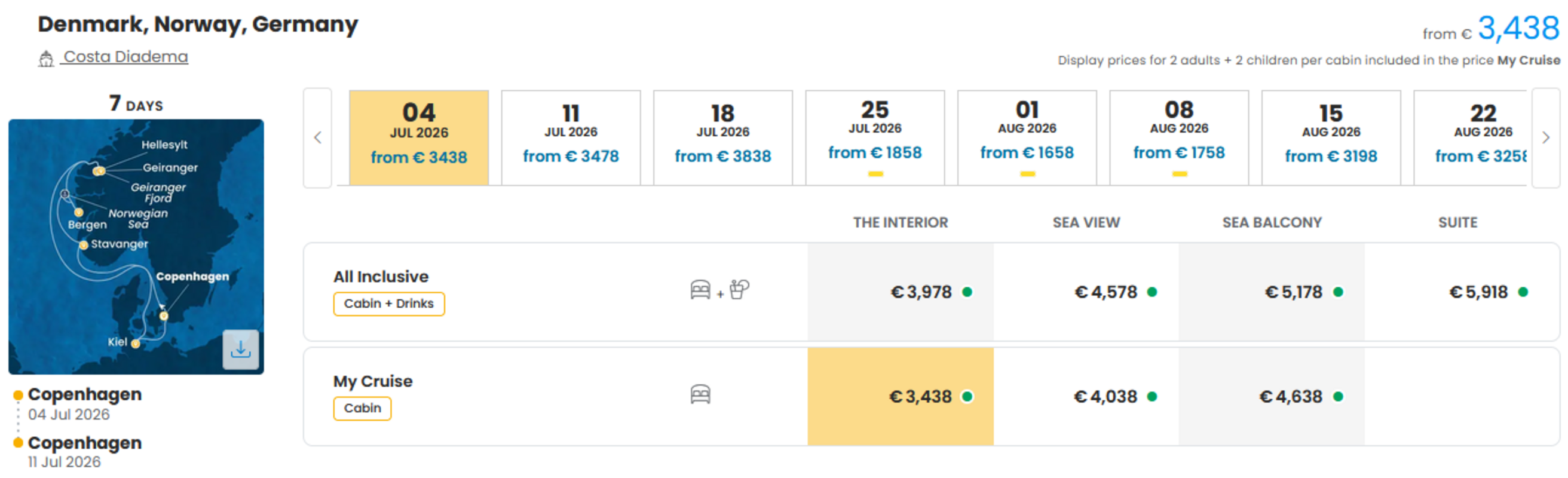Select the 25 Jul 2026 departure
This screenshot has height=478, width=1568.
[x=875, y=137]
